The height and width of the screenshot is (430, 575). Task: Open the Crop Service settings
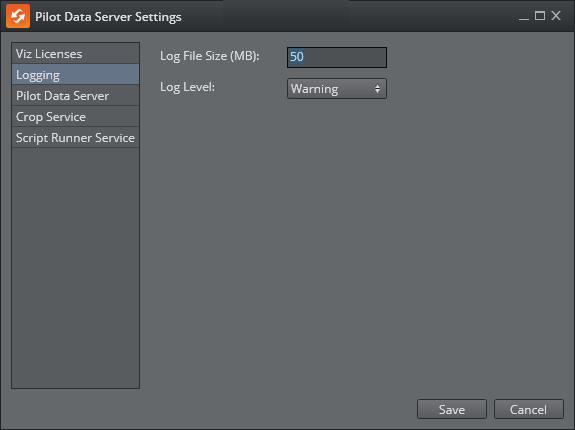76,117
